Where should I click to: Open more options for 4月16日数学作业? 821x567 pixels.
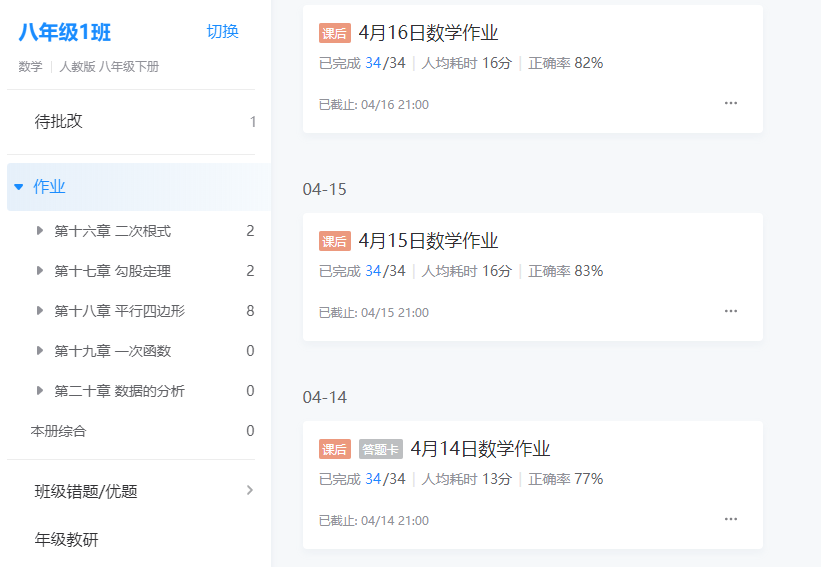[x=730, y=103]
